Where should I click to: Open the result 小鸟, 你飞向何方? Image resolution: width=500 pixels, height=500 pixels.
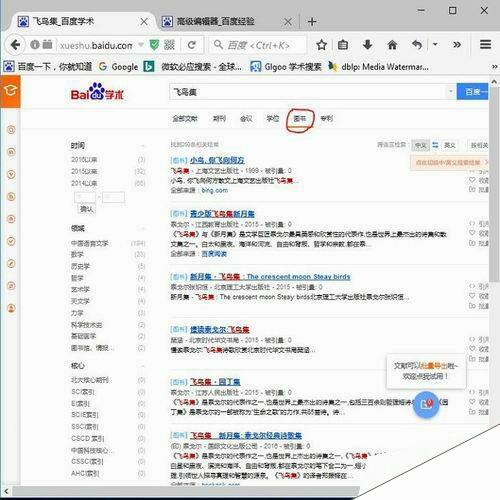[217, 160]
